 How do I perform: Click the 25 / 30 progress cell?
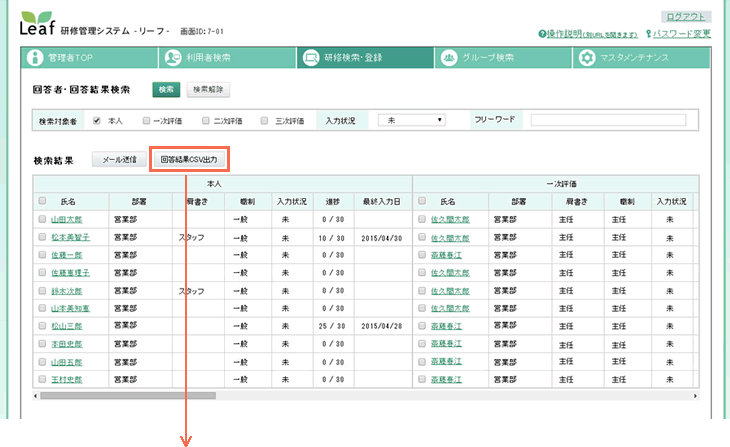coord(331,326)
